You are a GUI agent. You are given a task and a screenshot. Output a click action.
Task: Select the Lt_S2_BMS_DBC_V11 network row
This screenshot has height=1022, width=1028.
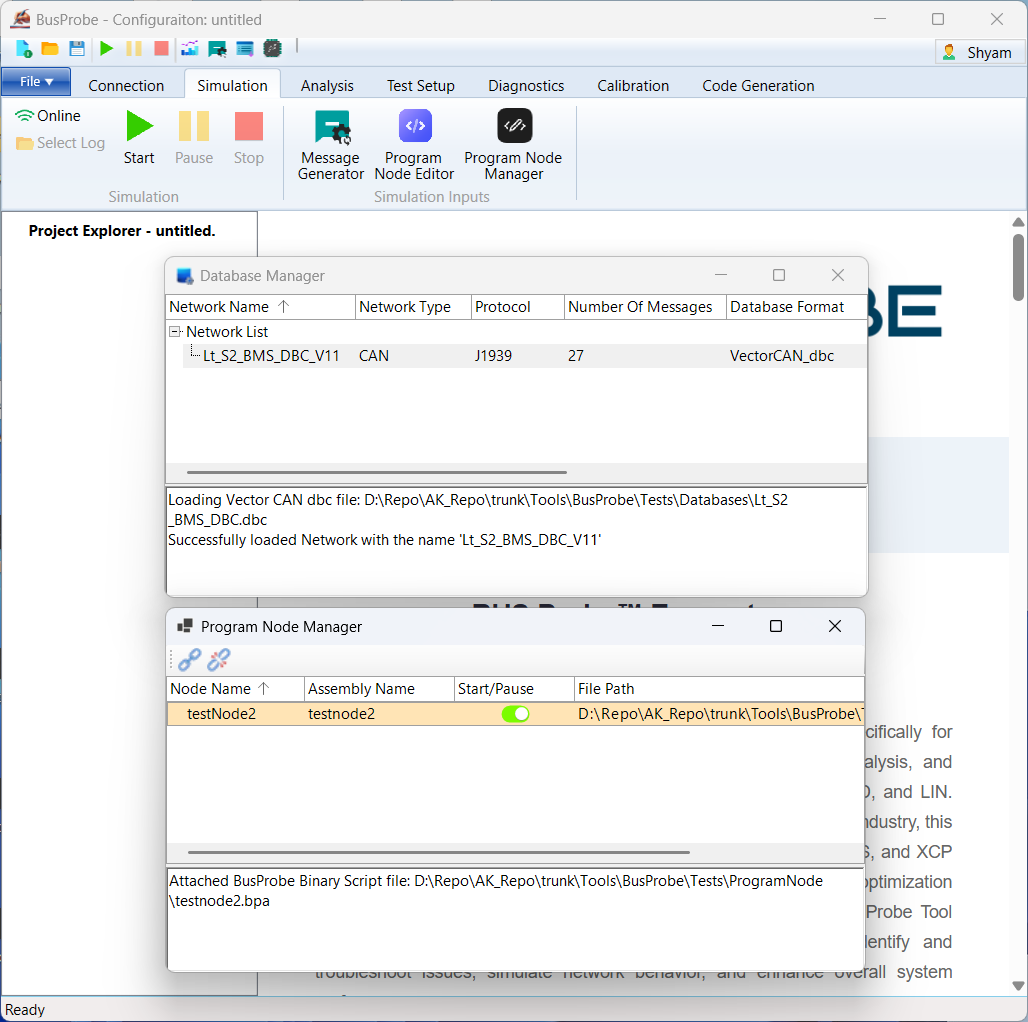(271, 356)
